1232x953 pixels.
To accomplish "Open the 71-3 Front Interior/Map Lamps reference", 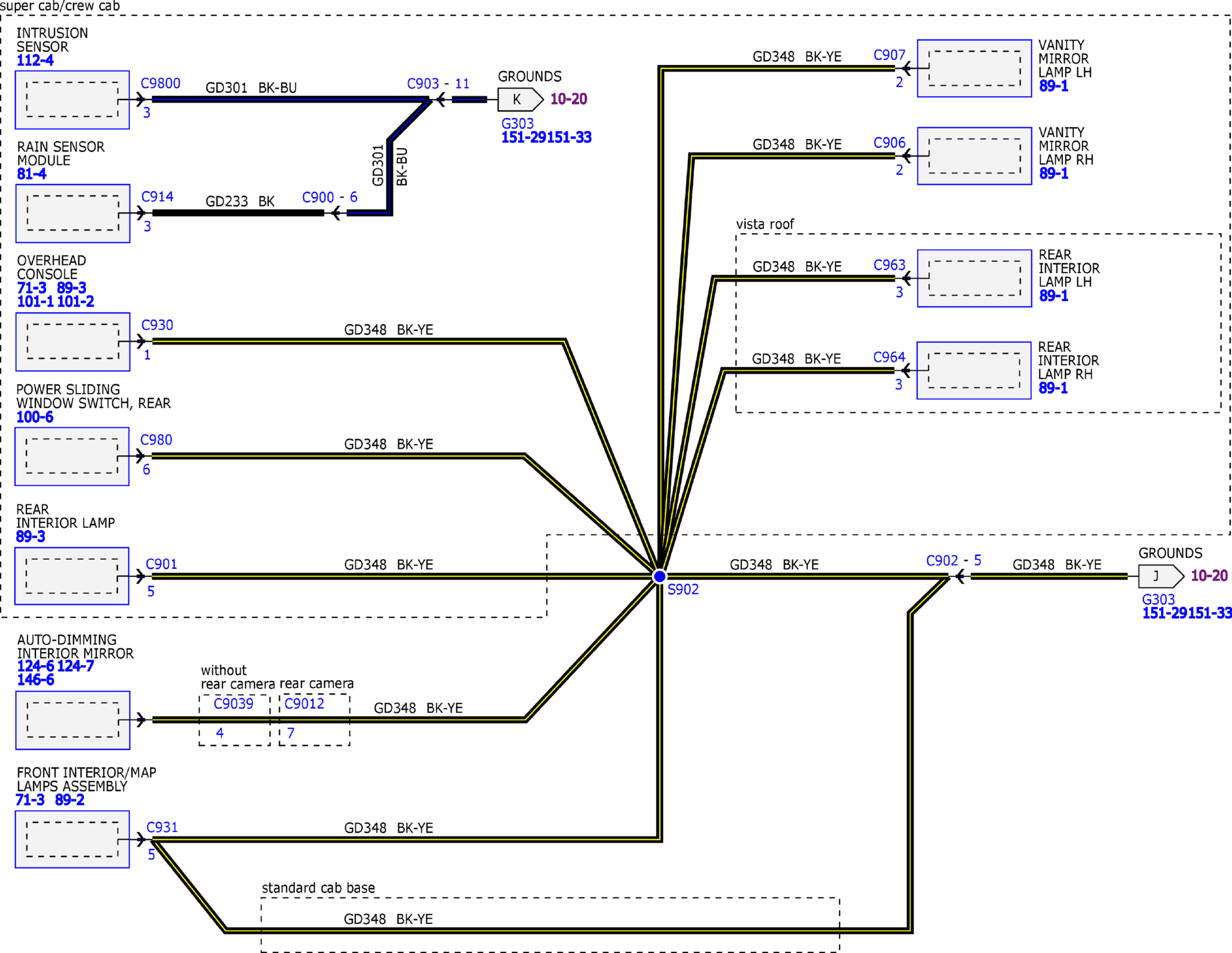I will 30,800.
